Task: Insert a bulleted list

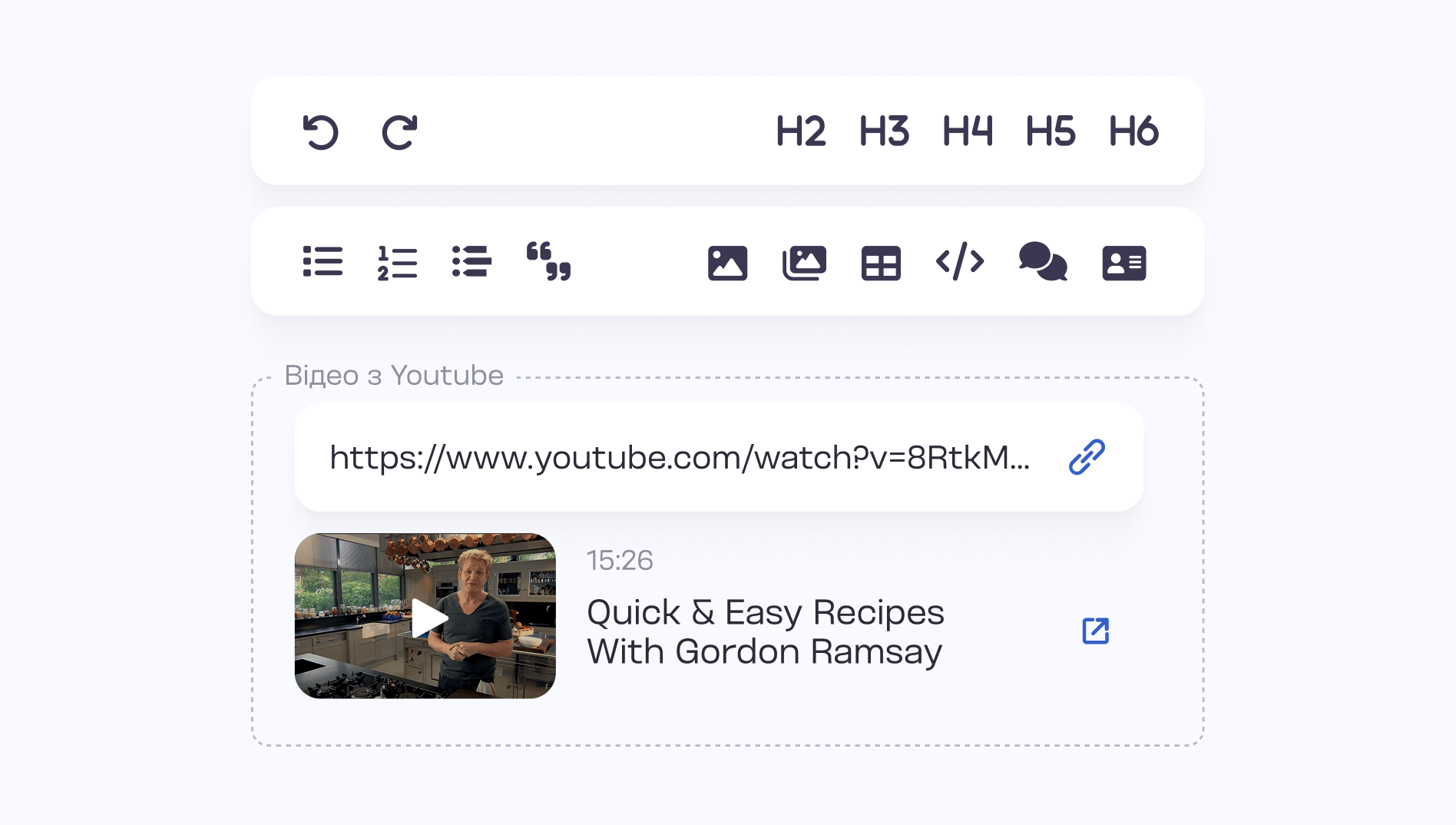Action: [x=323, y=262]
